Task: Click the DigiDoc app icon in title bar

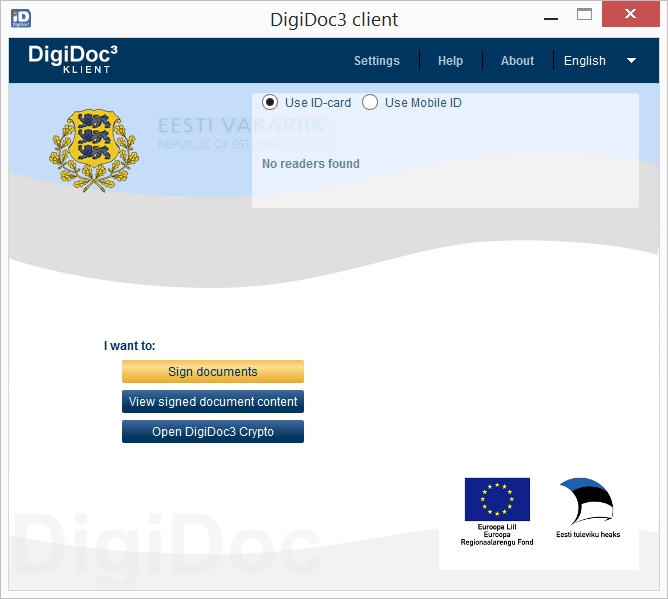Action: click(x=21, y=19)
